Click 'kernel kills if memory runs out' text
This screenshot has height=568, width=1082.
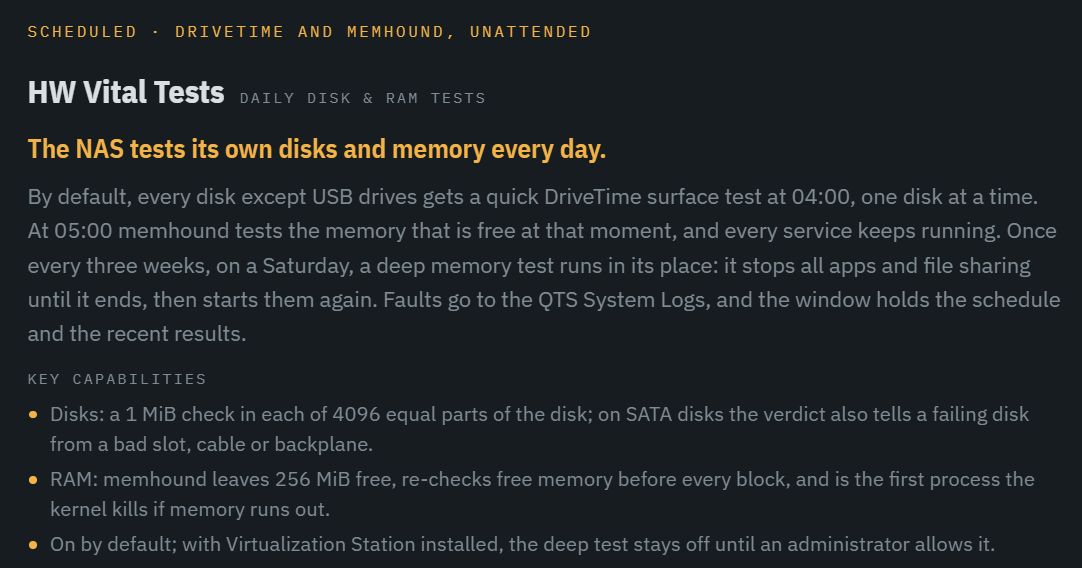click(x=190, y=509)
